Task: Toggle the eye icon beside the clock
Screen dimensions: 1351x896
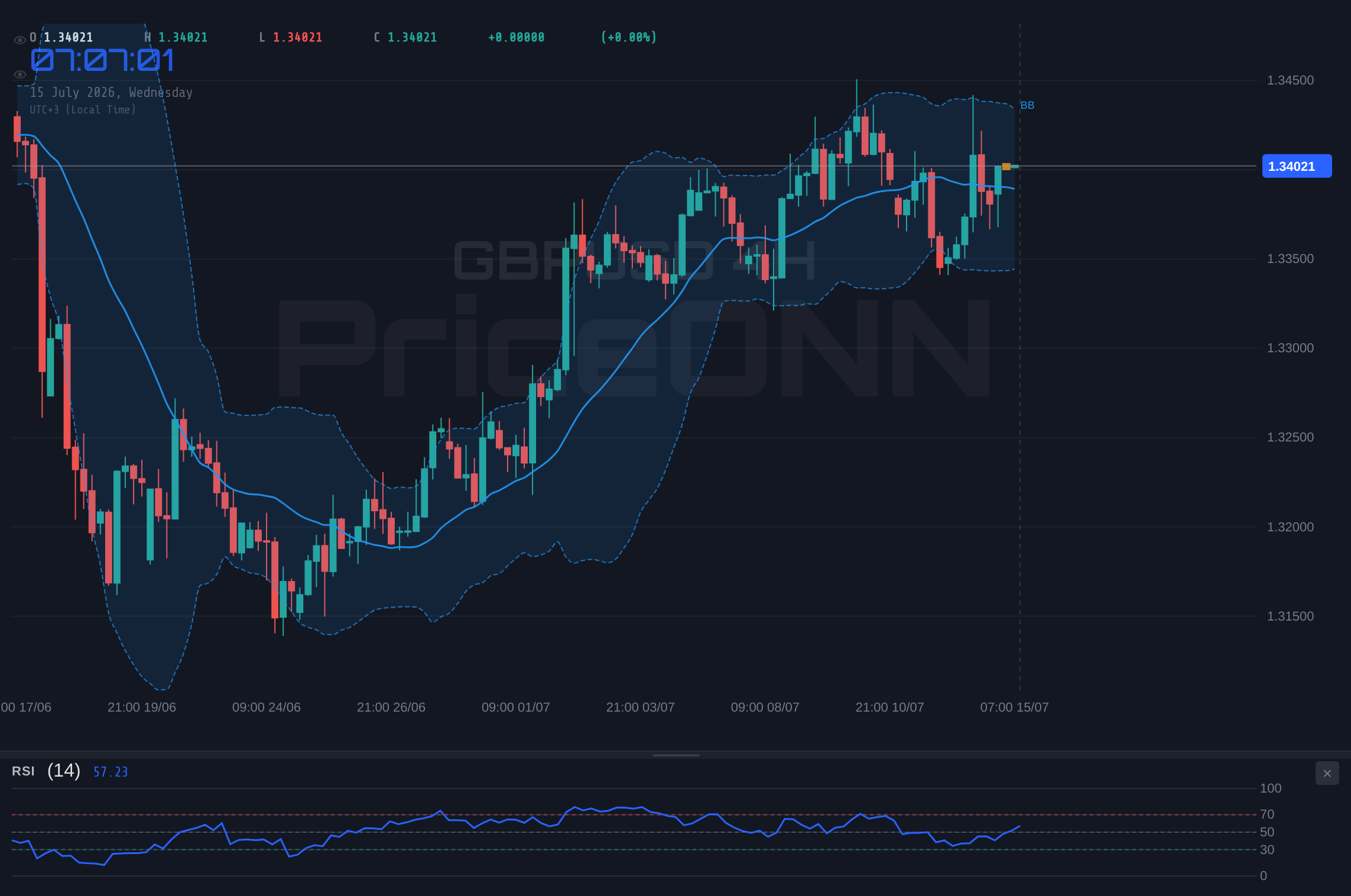Action: pyautogui.click(x=20, y=74)
